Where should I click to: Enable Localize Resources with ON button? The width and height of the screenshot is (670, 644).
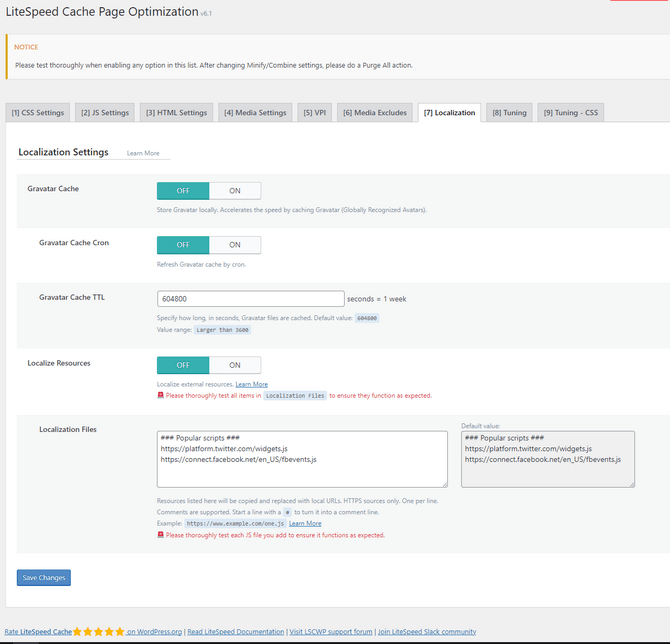[235, 365]
